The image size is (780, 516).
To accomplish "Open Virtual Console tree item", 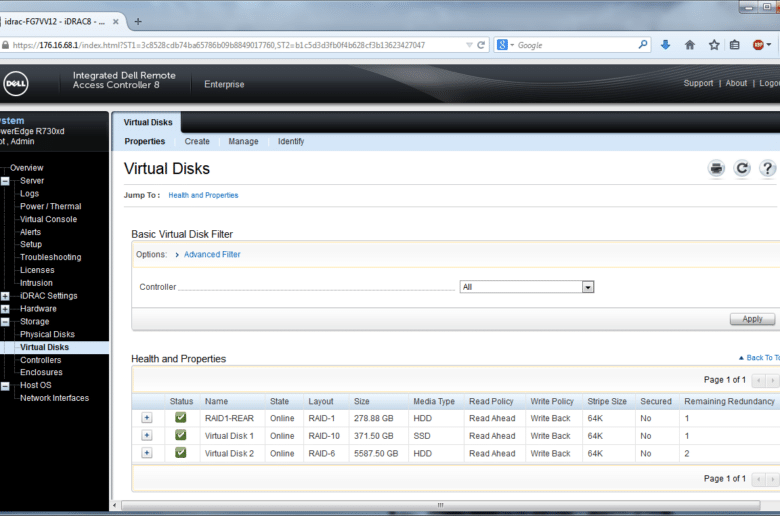I will (48, 219).
